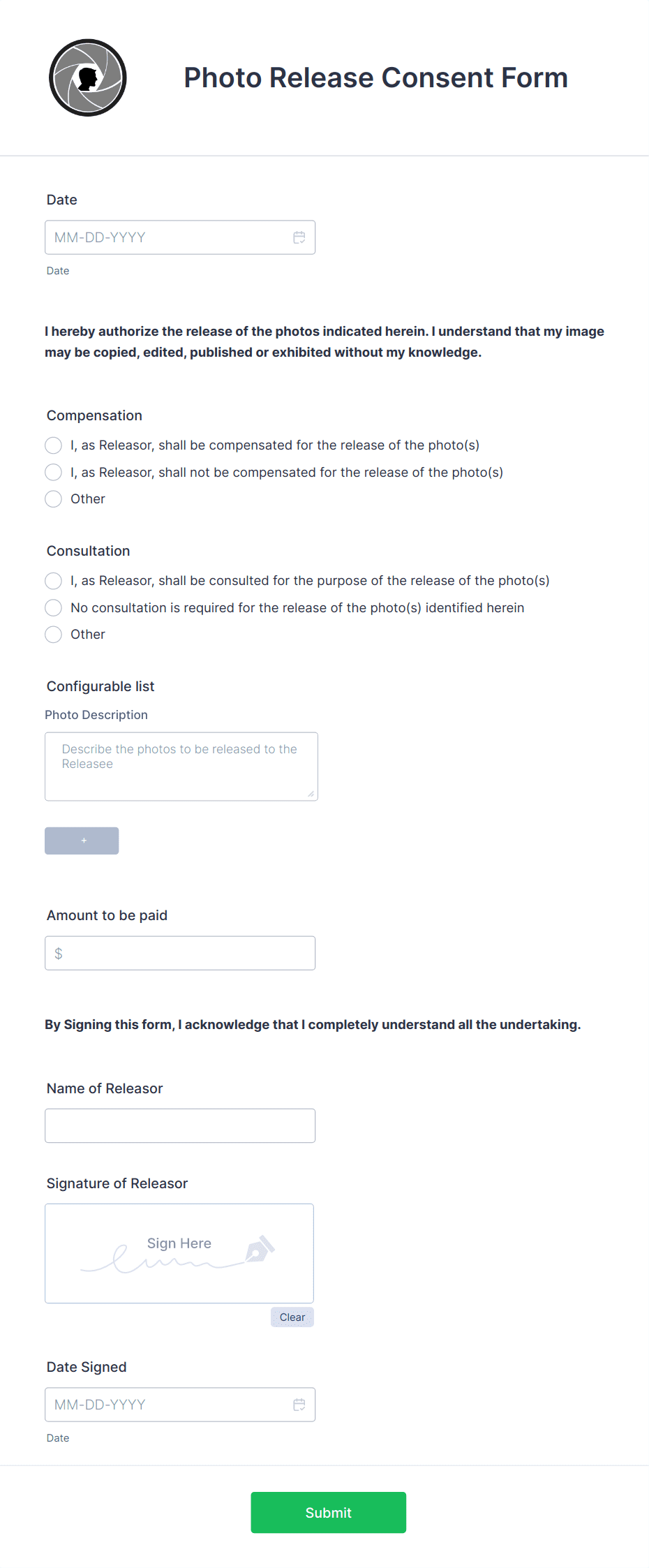
Task: Select 'shall be compensated' radio option
Action: click(x=53, y=445)
